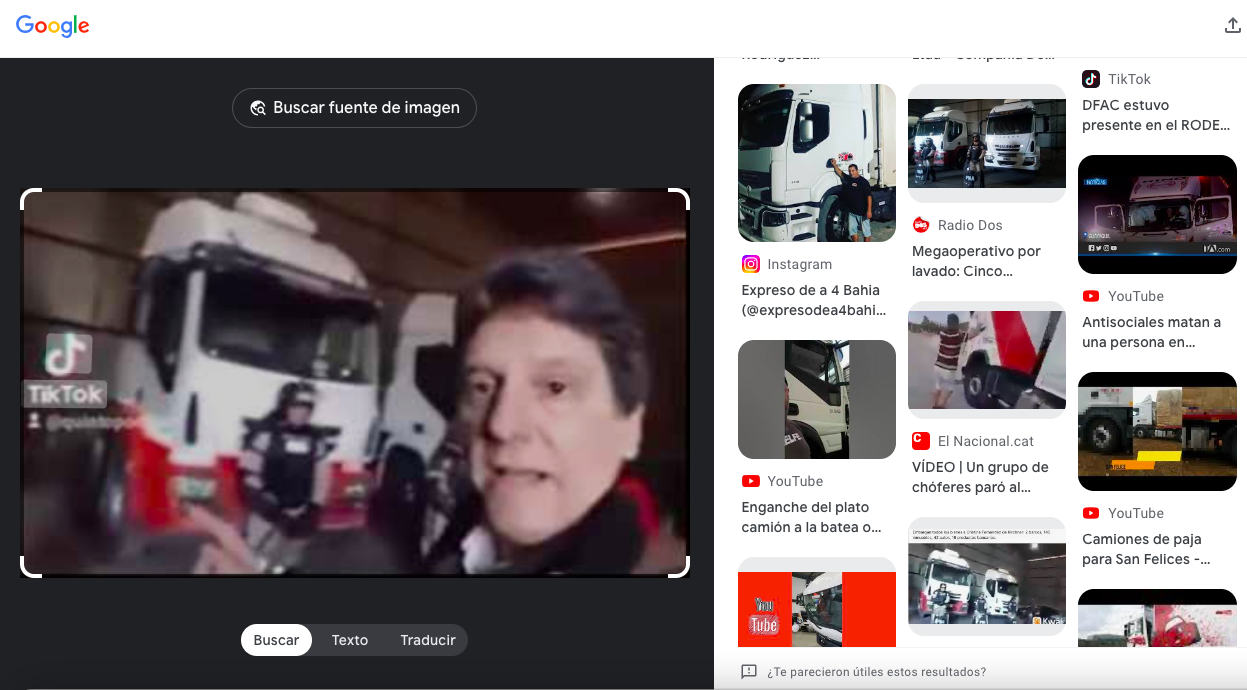Click the 'Instagram' source label
The width and height of the screenshot is (1247, 690).
(x=800, y=264)
